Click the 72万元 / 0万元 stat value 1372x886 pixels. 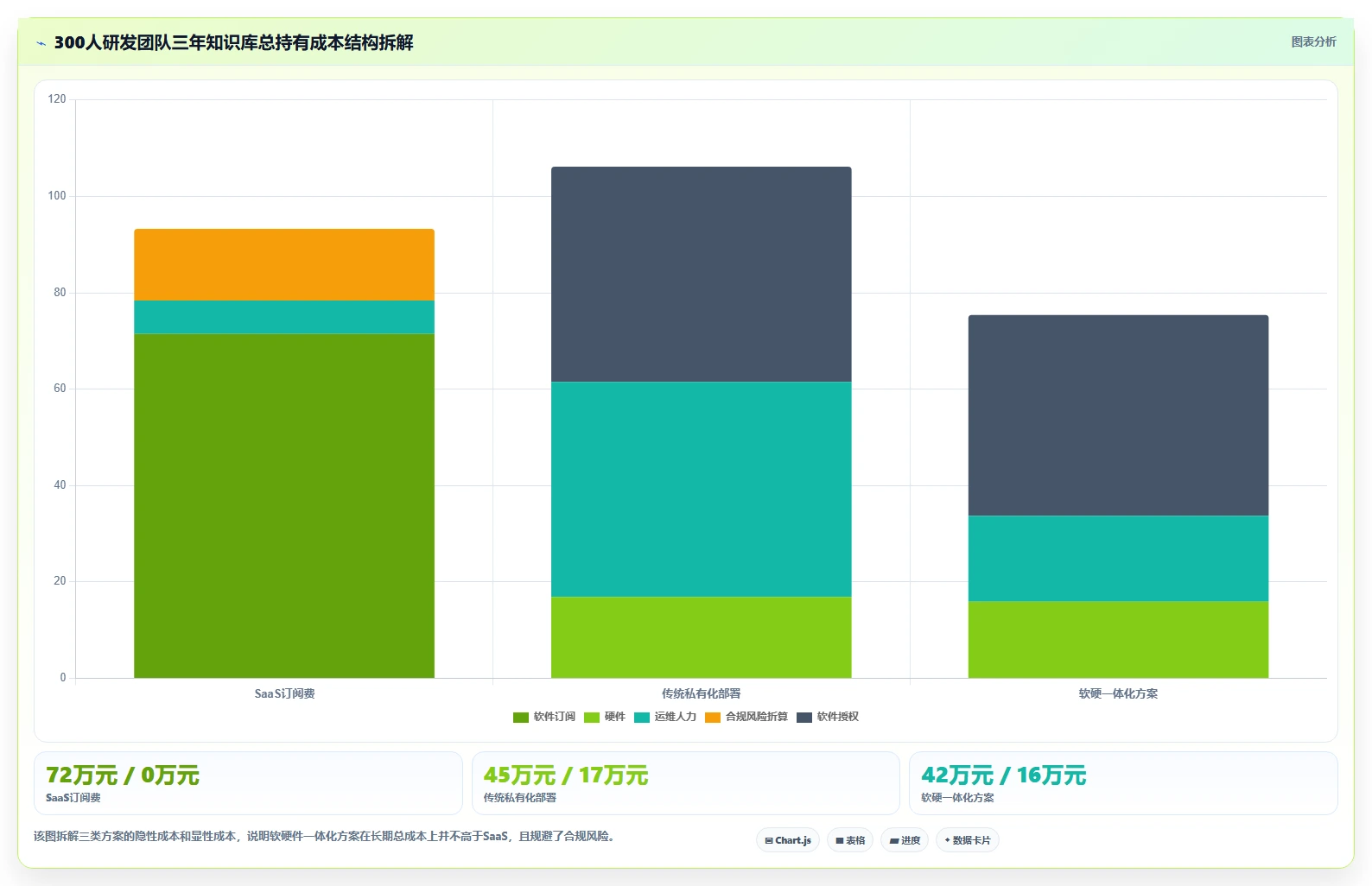tap(123, 775)
